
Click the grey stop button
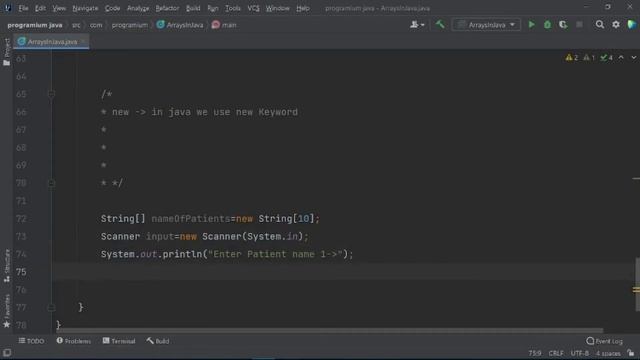click(x=579, y=25)
